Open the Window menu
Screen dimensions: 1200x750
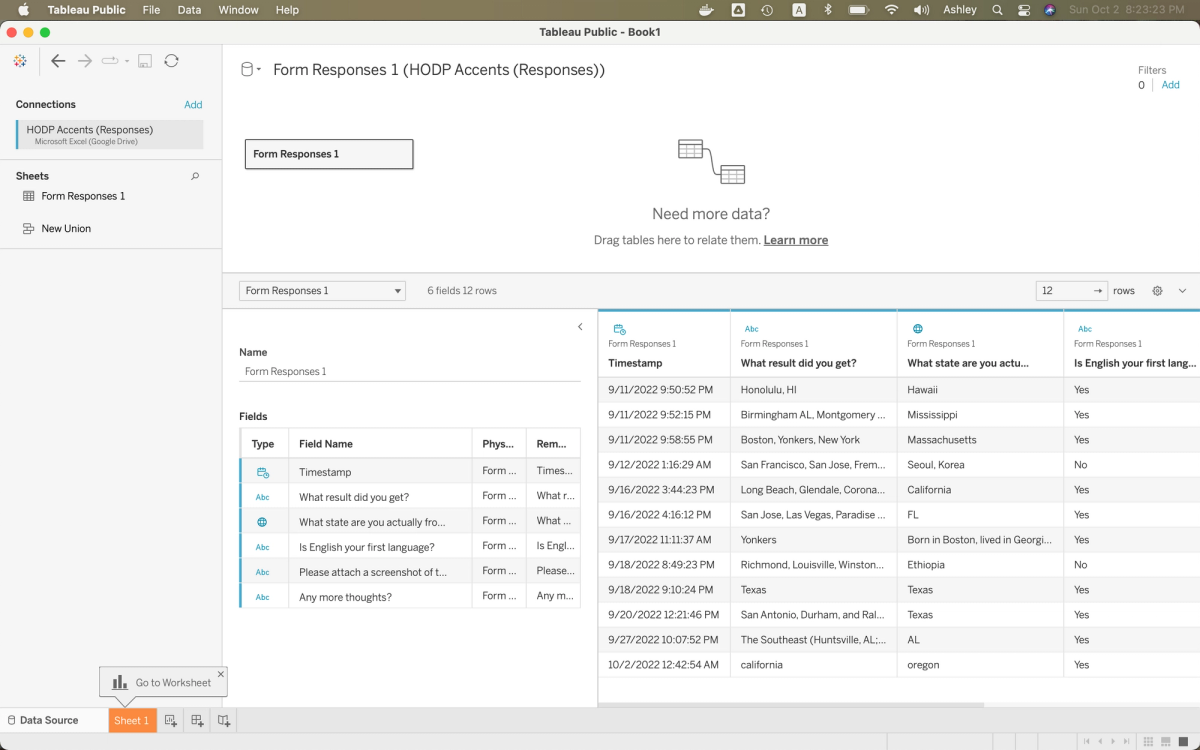point(238,10)
